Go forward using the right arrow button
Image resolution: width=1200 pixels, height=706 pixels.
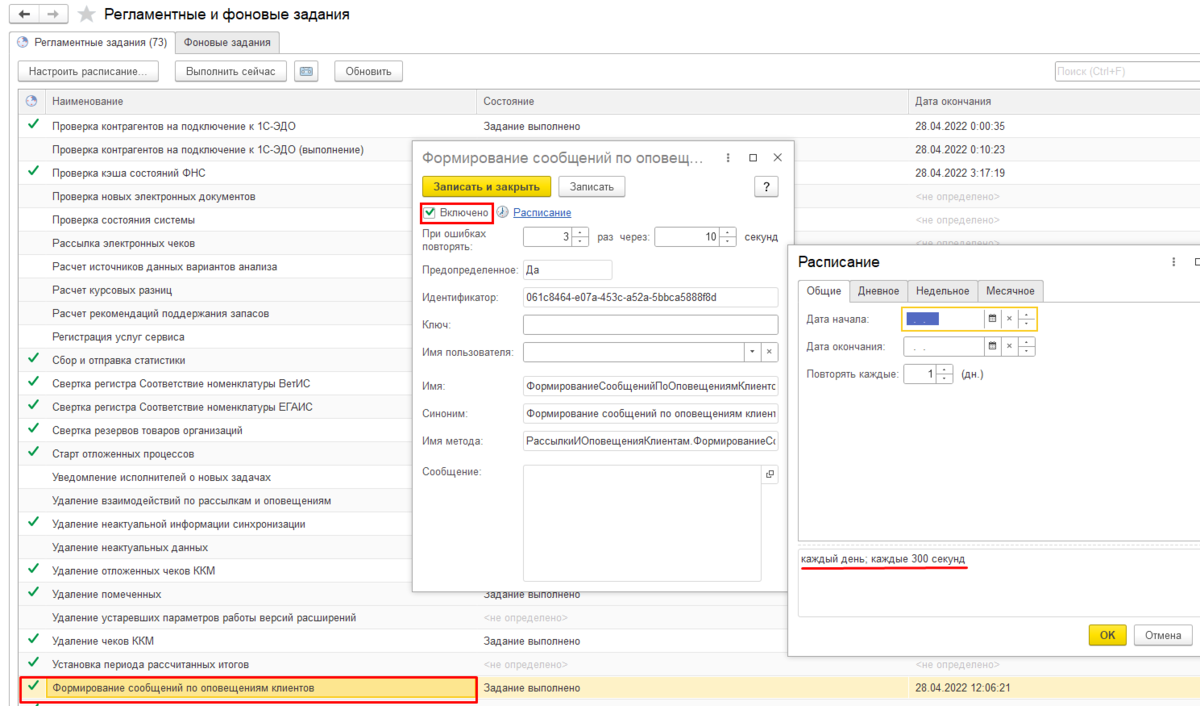coord(54,14)
